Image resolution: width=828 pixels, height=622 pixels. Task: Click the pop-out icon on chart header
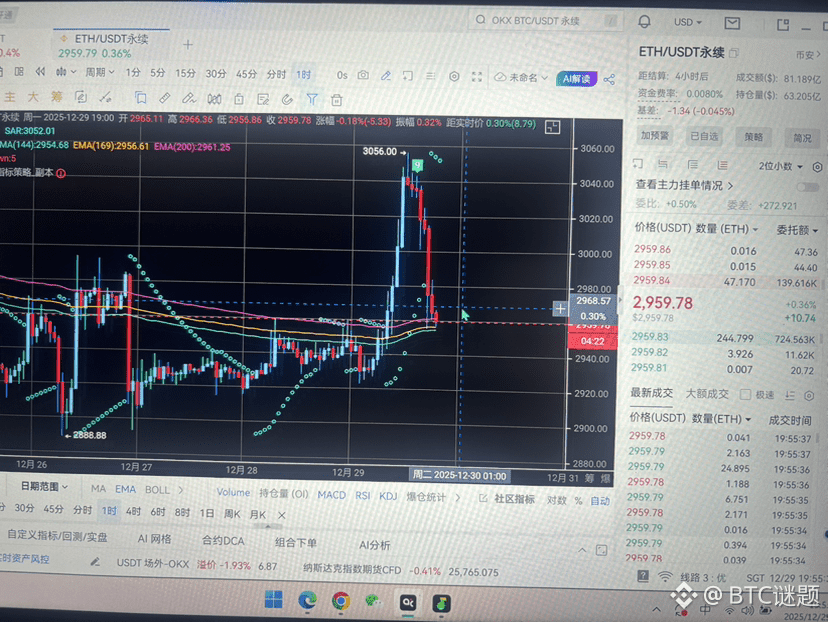click(x=552, y=127)
